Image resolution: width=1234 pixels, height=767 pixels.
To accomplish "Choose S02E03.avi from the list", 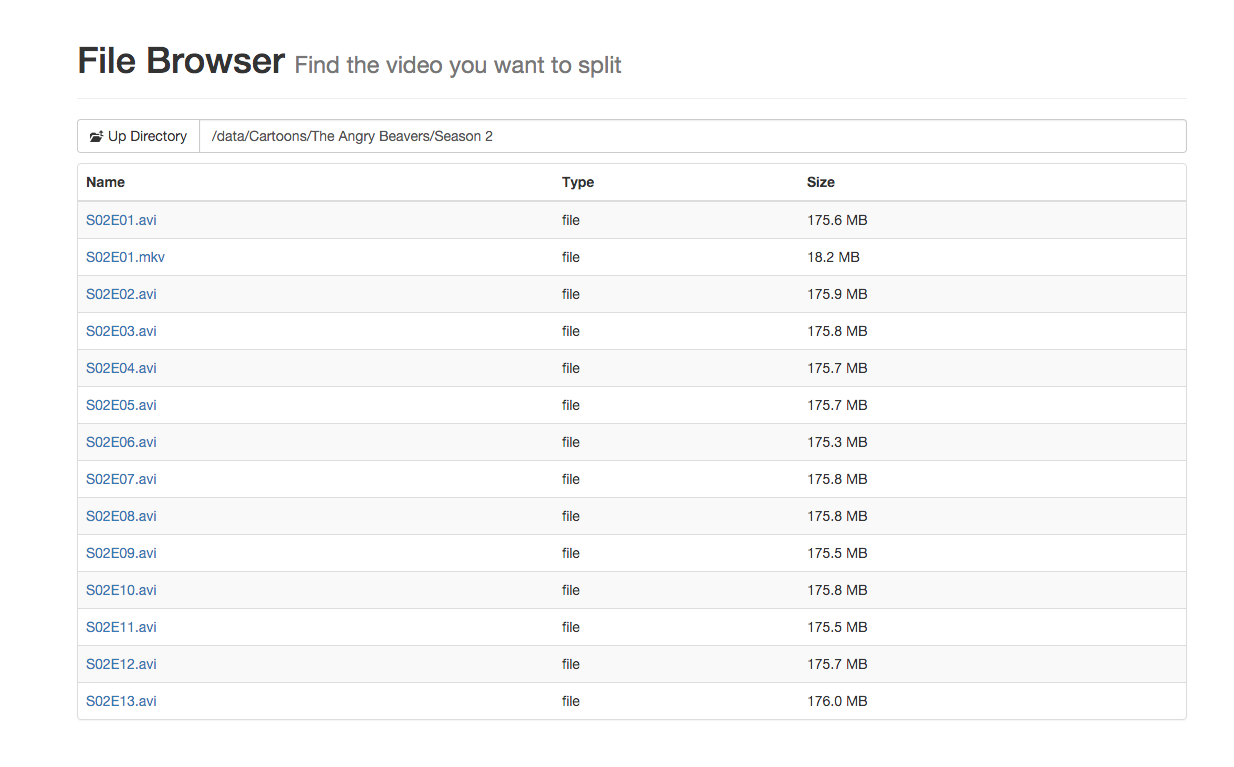I will coord(121,331).
